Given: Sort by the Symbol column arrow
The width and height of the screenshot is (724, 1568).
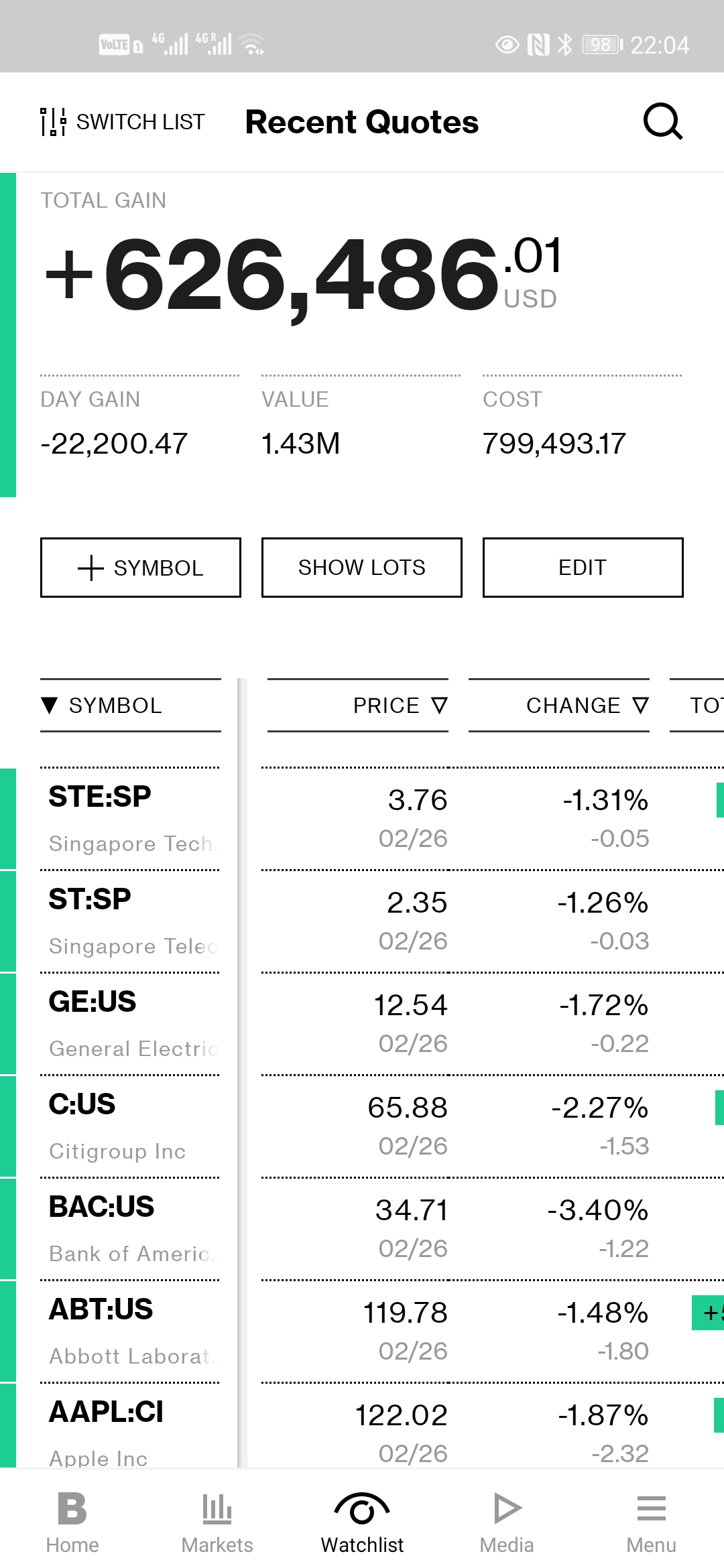Looking at the screenshot, I should click(50, 706).
